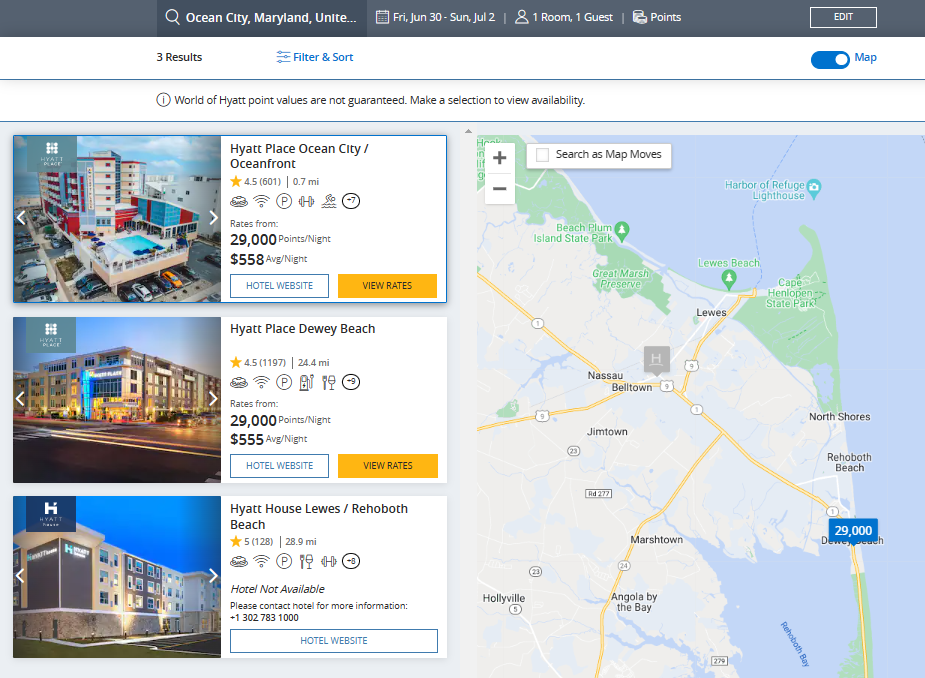The height and width of the screenshot is (678, 925).
Task: Show next photo of Hyatt Place Ocean City
Action: coord(213,218)
